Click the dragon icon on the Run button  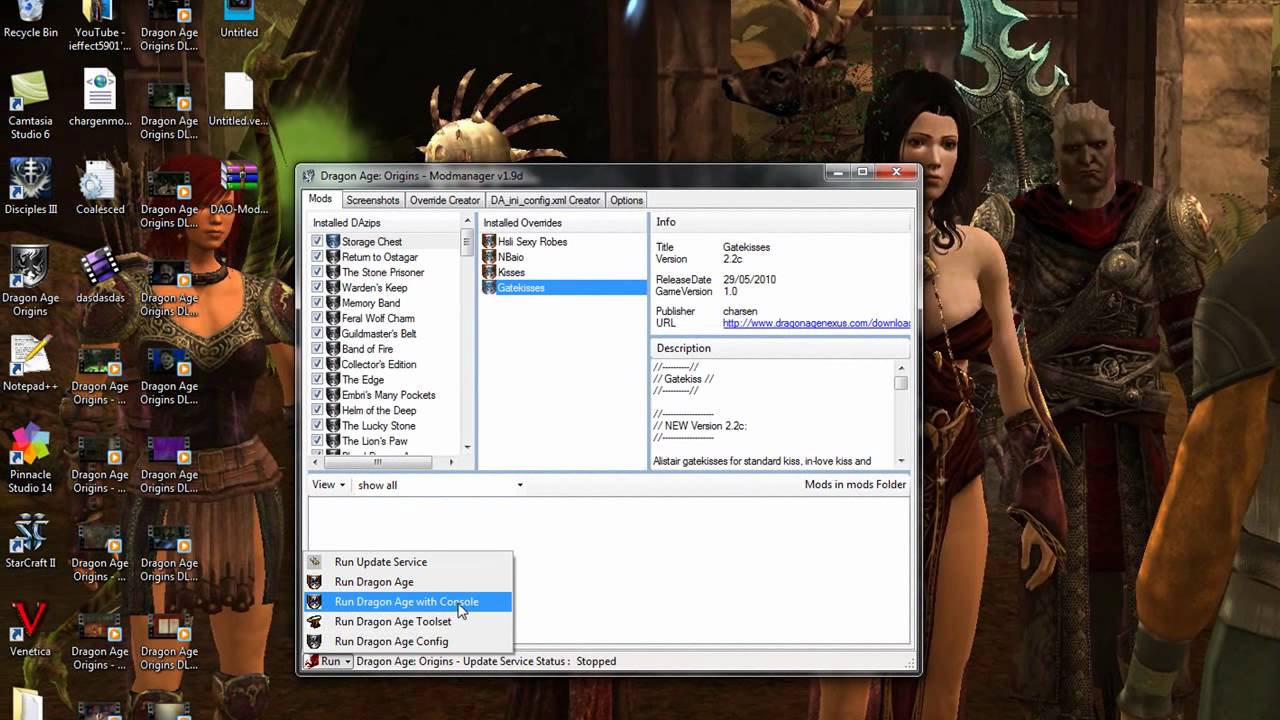[x=311, y=661]
